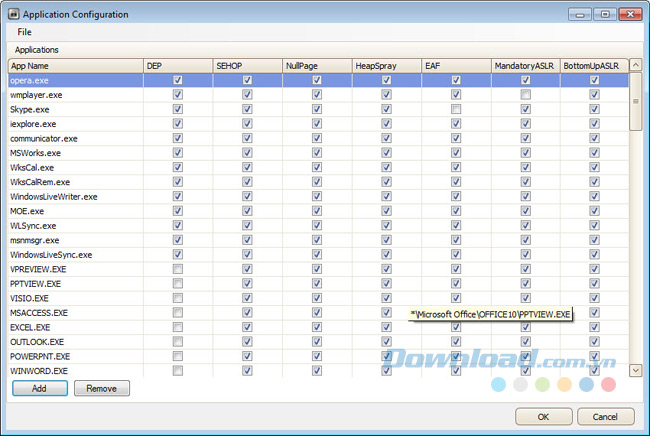Select the WLSync.exe row
This screenshot has height=436, width=650.
coord(318,225)
